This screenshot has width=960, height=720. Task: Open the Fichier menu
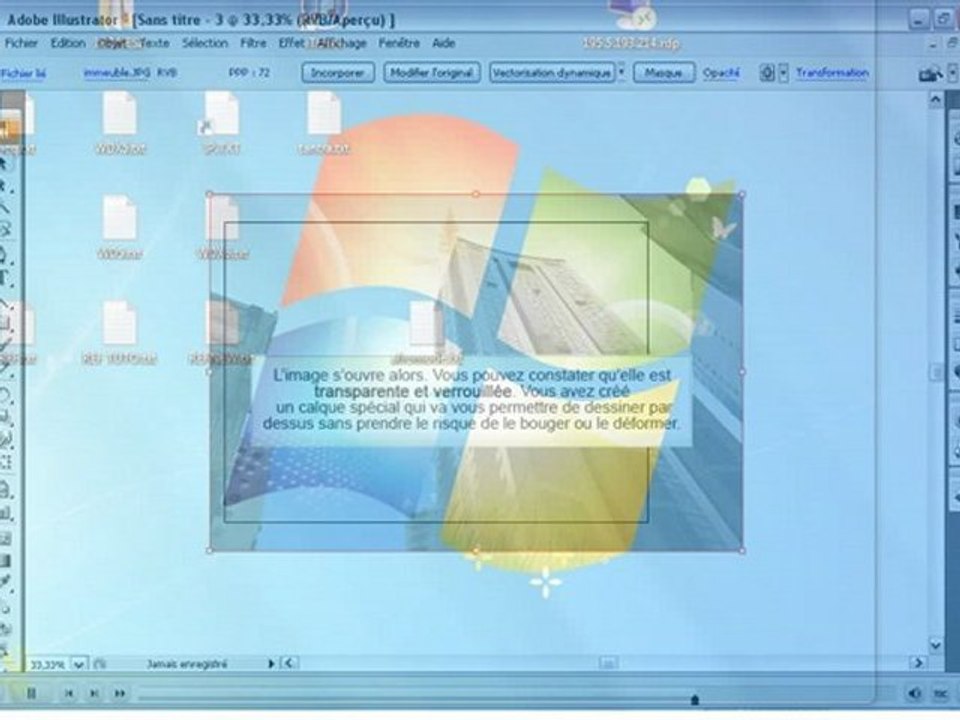click(21, 43)
